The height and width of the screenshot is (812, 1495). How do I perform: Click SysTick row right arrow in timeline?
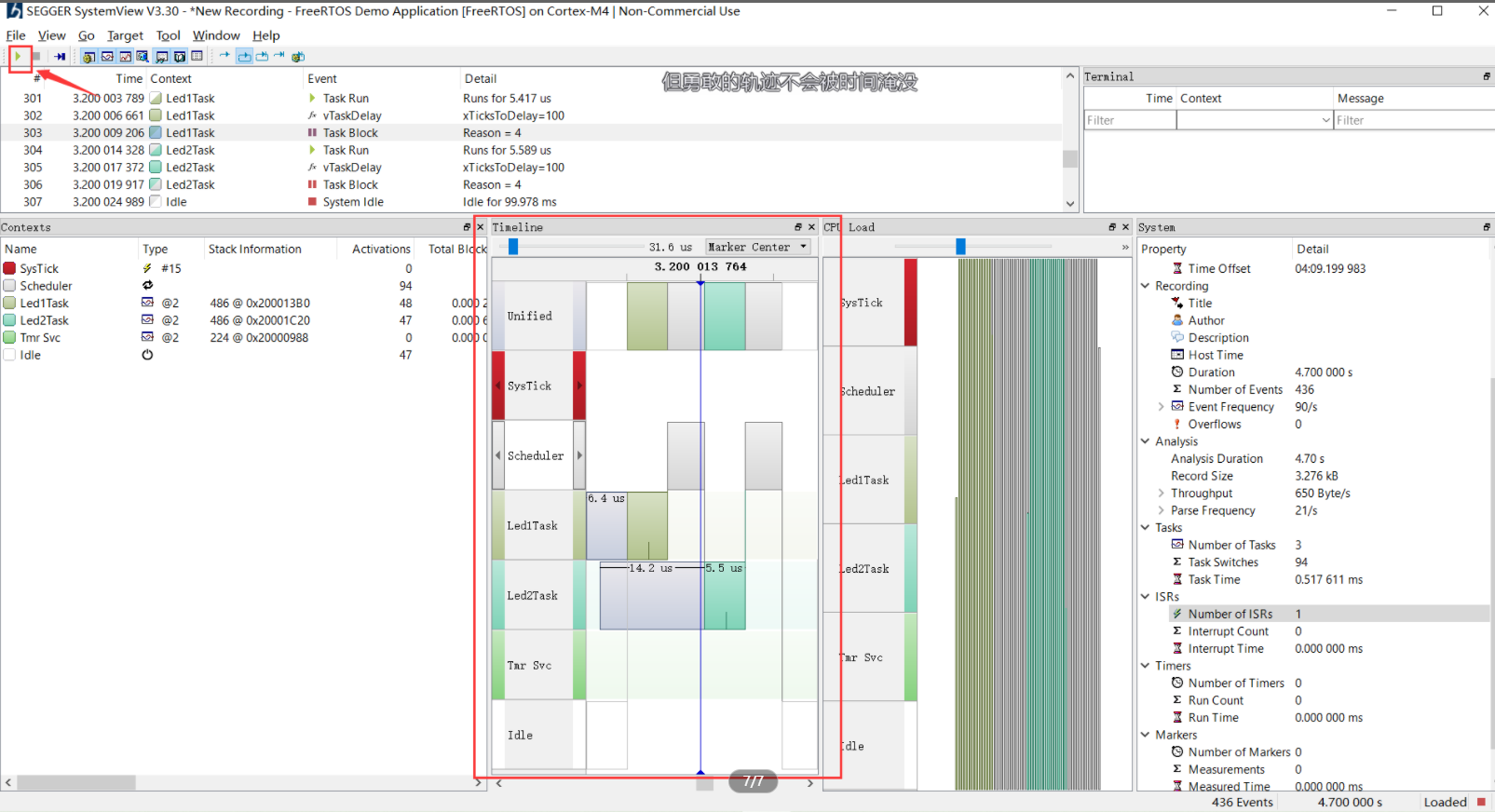tap(579, 386)
